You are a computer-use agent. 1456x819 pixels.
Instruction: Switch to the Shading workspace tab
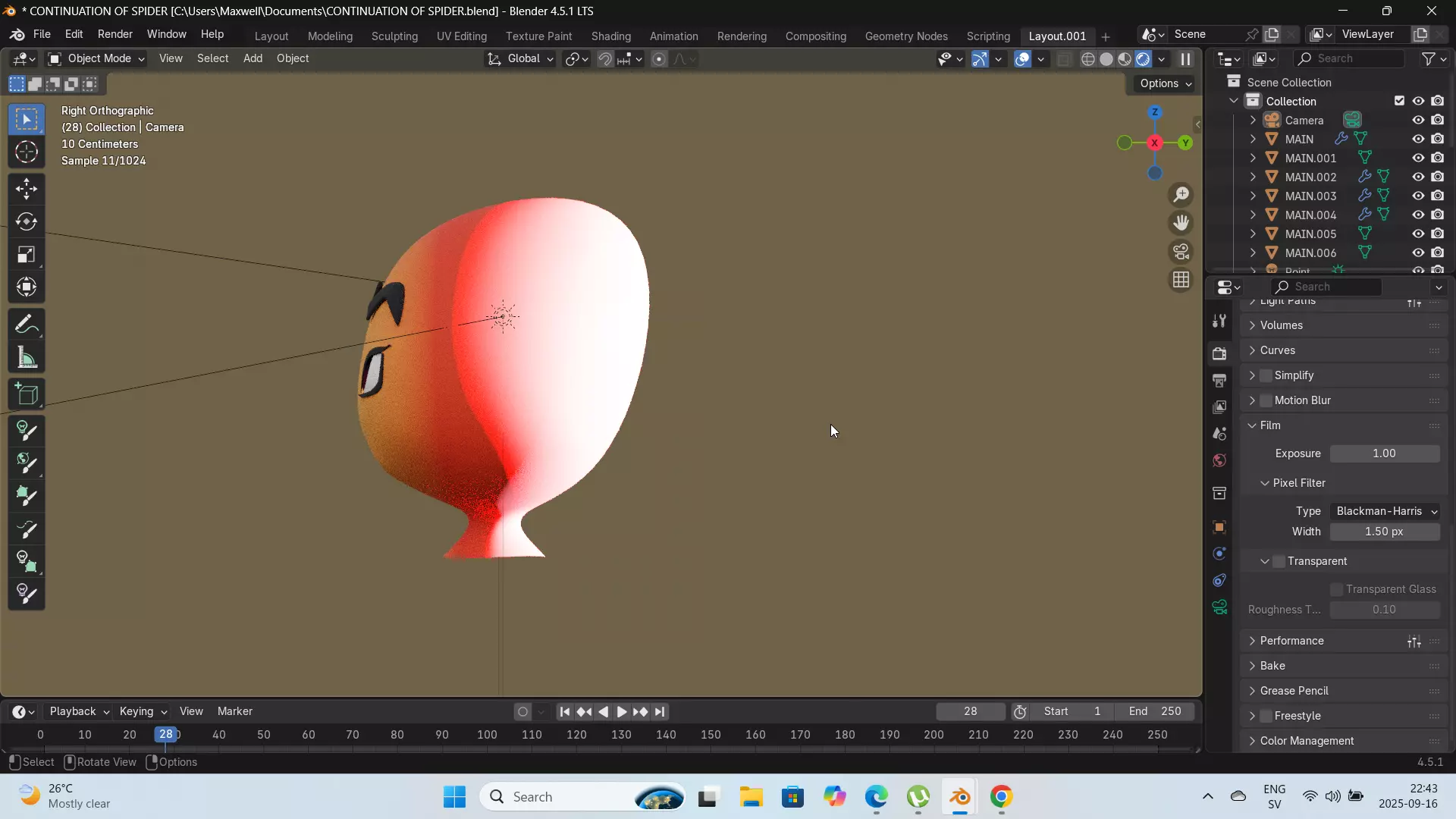[x=611, y=36]
